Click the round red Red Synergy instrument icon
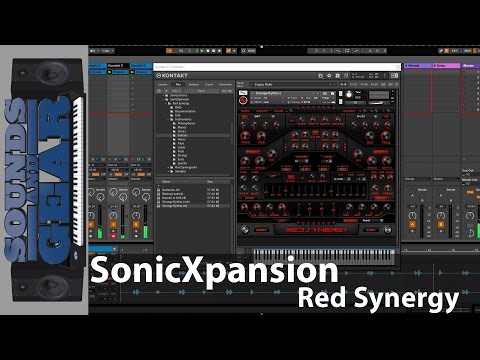Viewport: 480px width, 360px height. click(x=243, y=100)
